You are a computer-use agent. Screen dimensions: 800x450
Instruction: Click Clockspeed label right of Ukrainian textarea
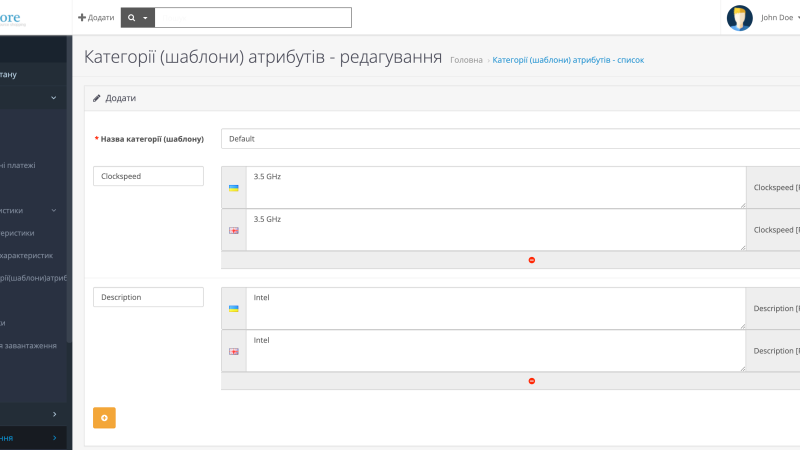(x=776, y=187)
